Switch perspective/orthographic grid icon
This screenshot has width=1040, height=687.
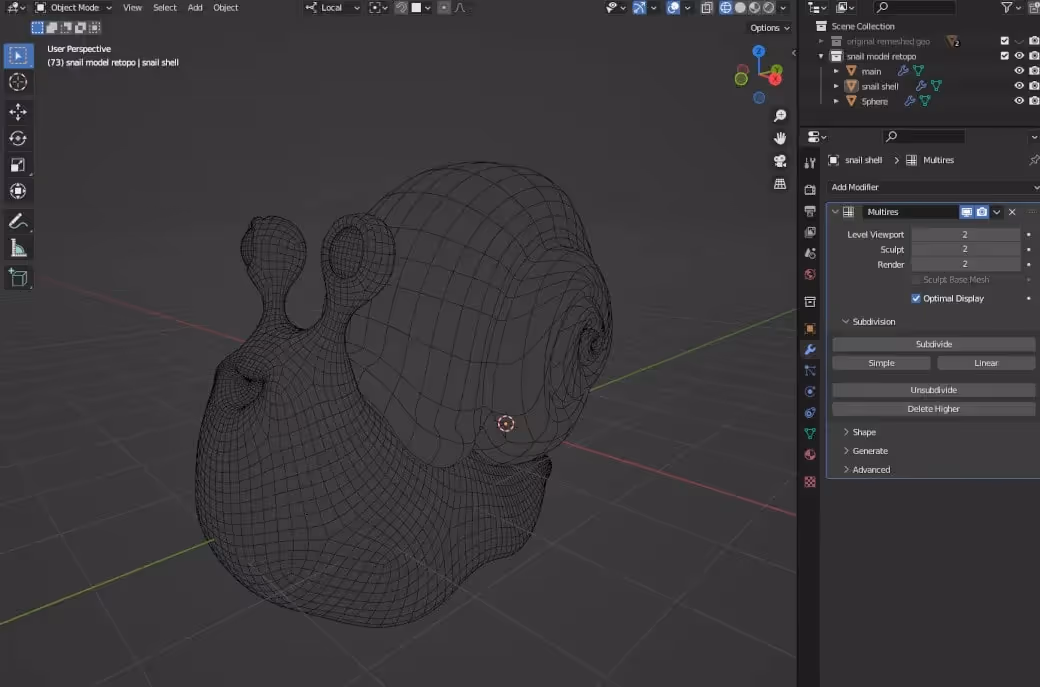780,184
